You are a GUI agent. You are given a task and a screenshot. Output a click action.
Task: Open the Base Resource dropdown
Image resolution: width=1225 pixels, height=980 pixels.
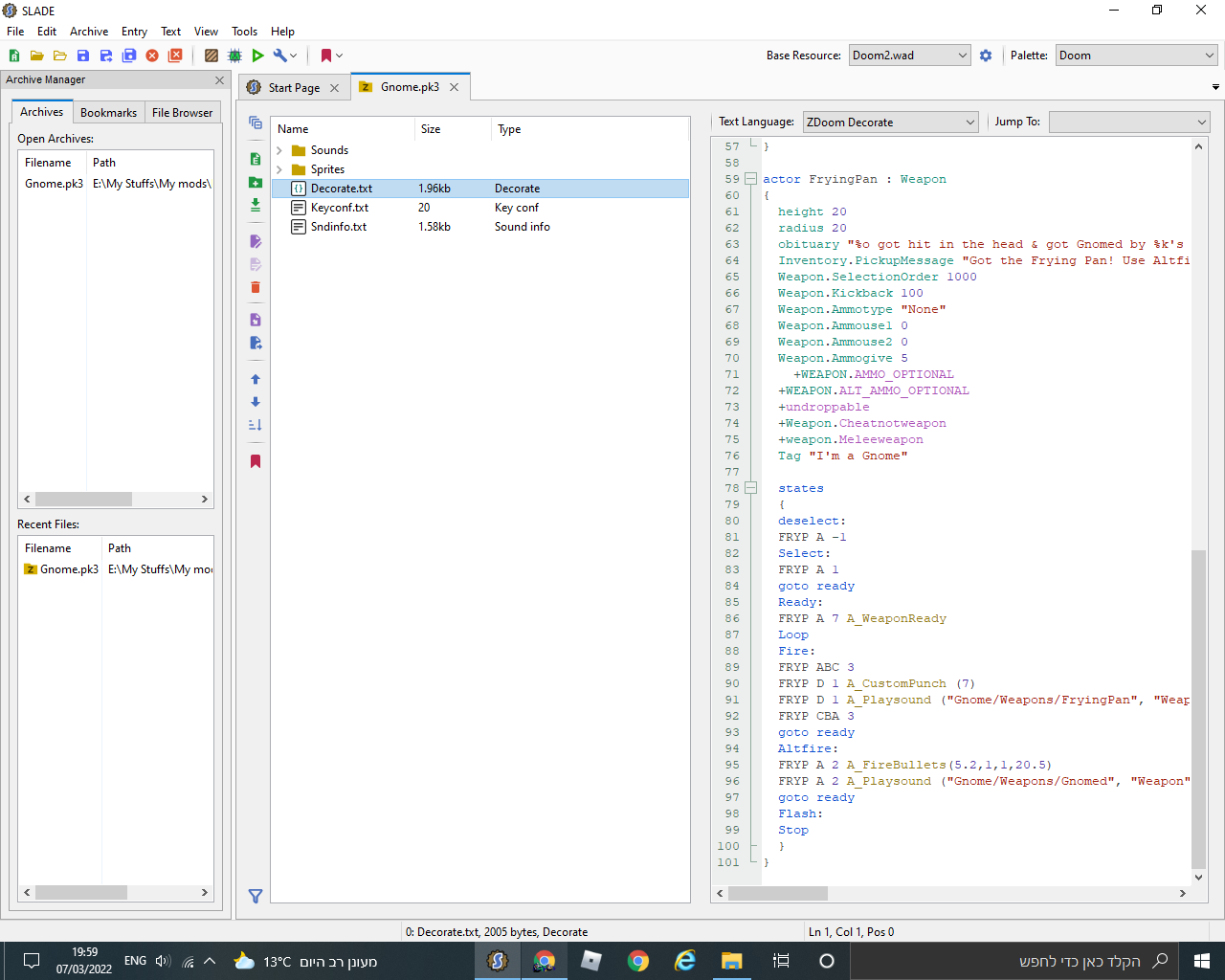910,56
